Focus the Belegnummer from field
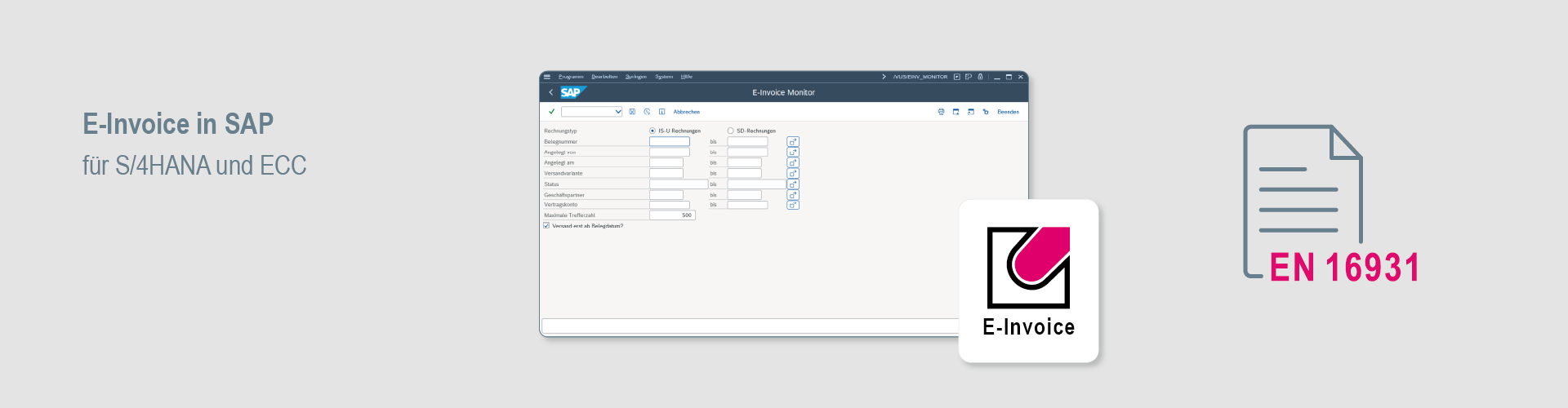The image size is (1568, 408). click(x=670, y=142)
